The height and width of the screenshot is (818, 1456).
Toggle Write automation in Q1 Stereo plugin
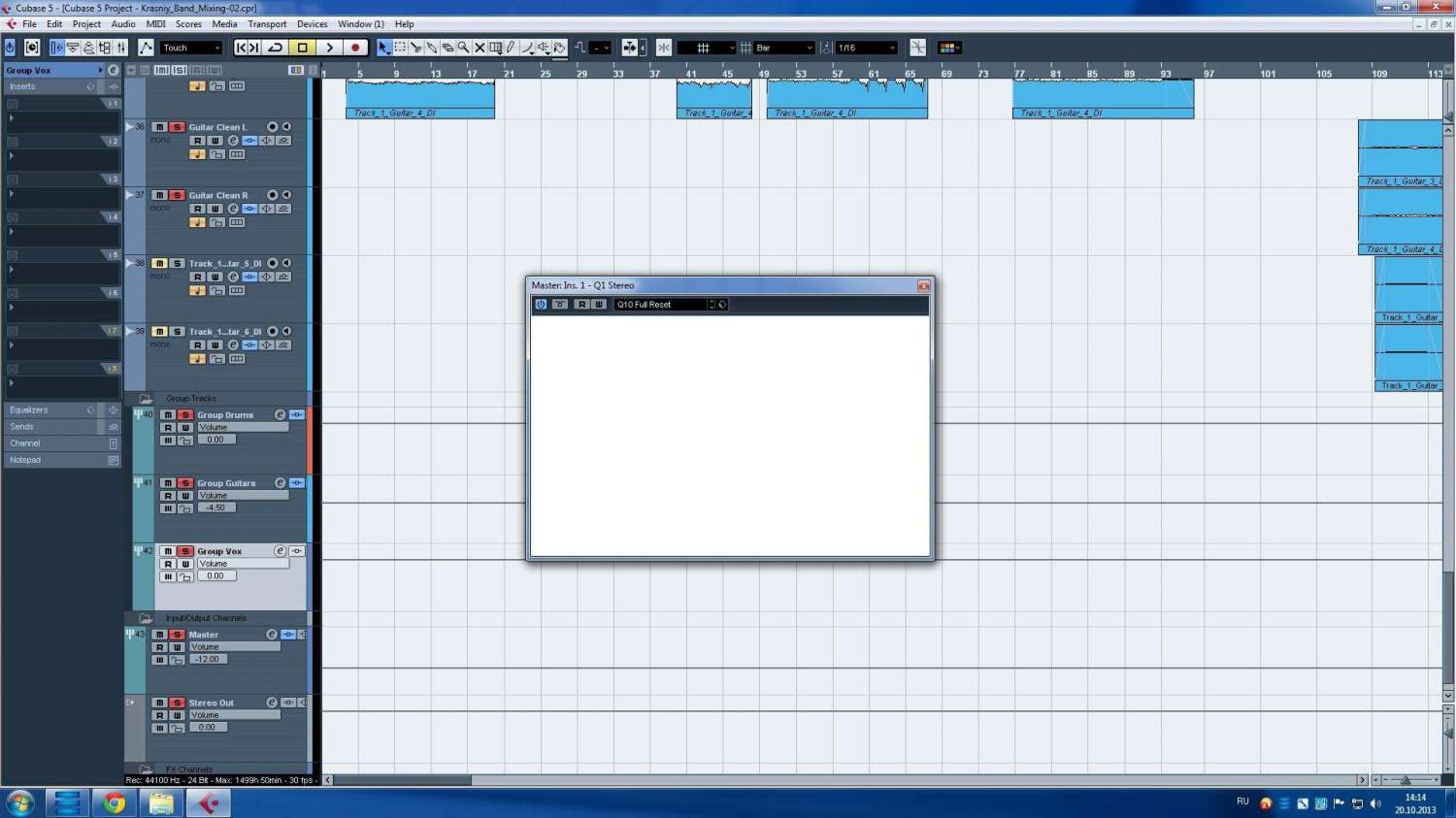(x=599, y=305)
